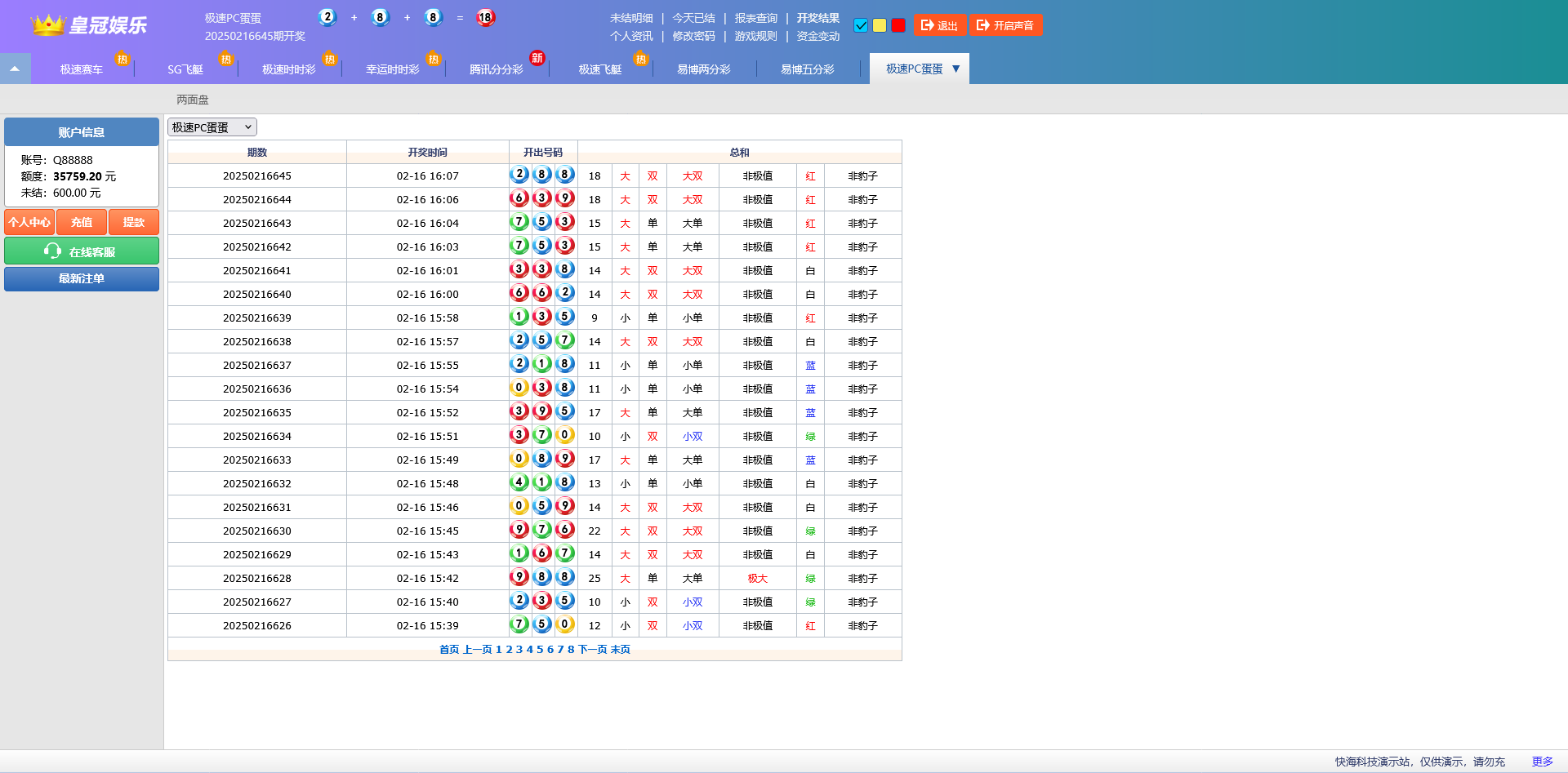Switch to the 极速赛车 tab
Screen dimensions: 1568x773
[82, 69]
